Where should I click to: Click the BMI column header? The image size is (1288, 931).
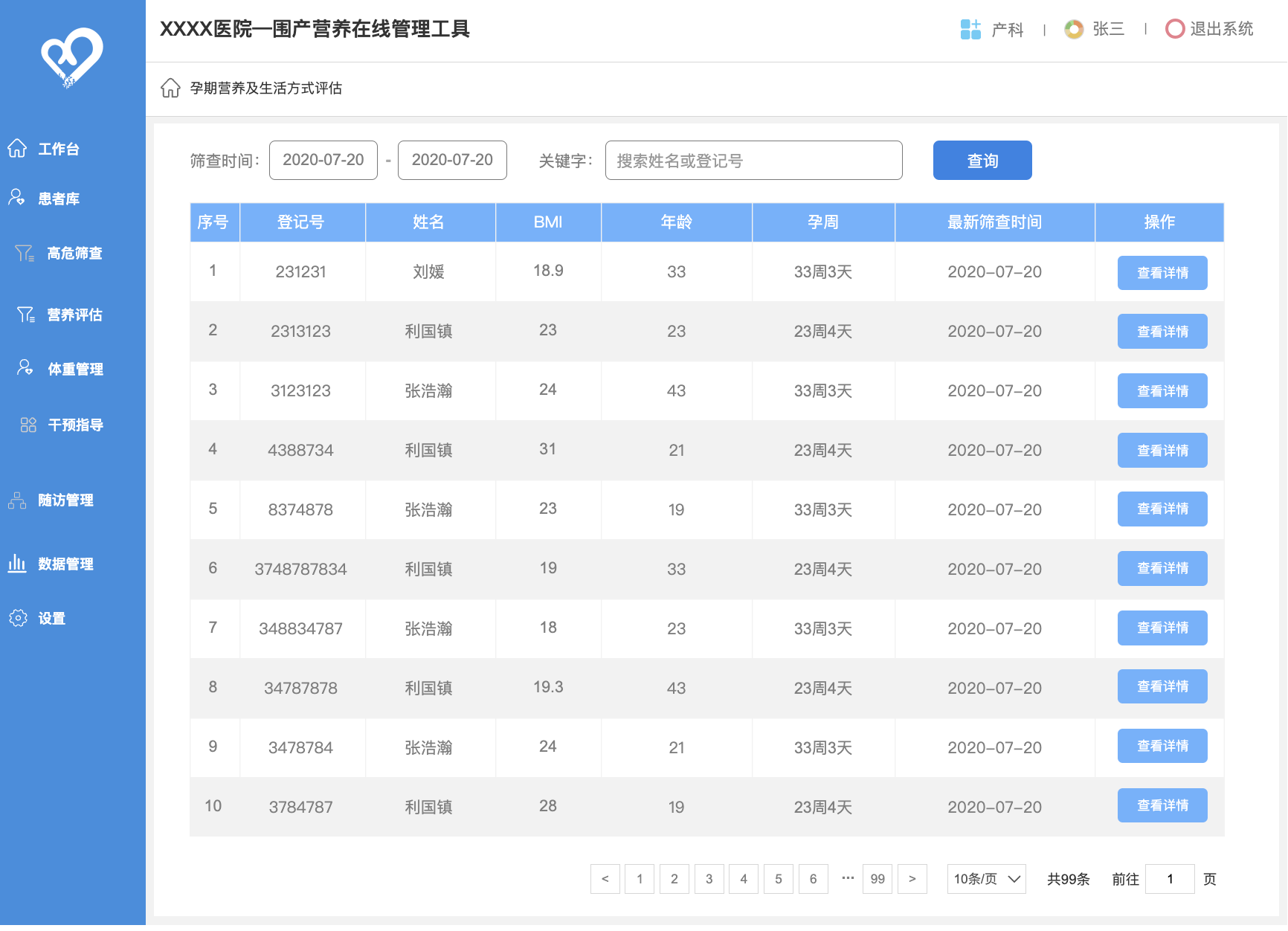click(x=548, y=222)
